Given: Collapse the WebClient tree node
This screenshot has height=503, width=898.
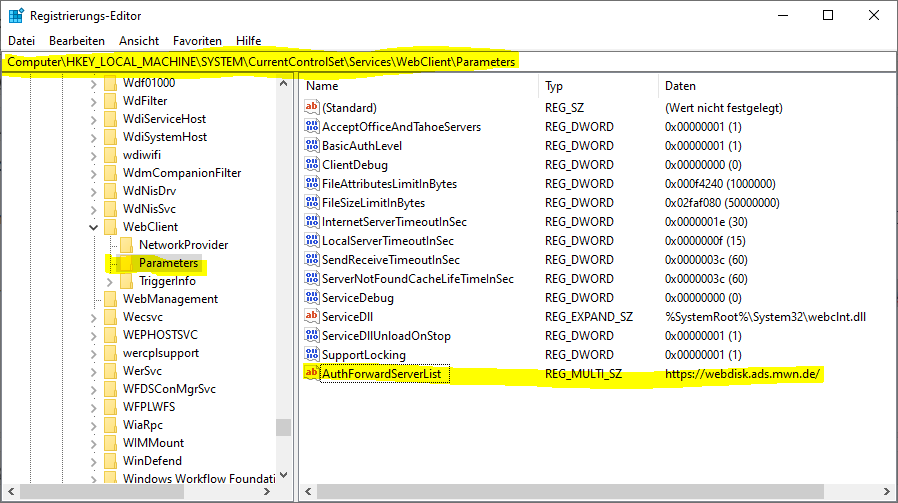Looking at the screenshot, I should (x=93, y=227).
